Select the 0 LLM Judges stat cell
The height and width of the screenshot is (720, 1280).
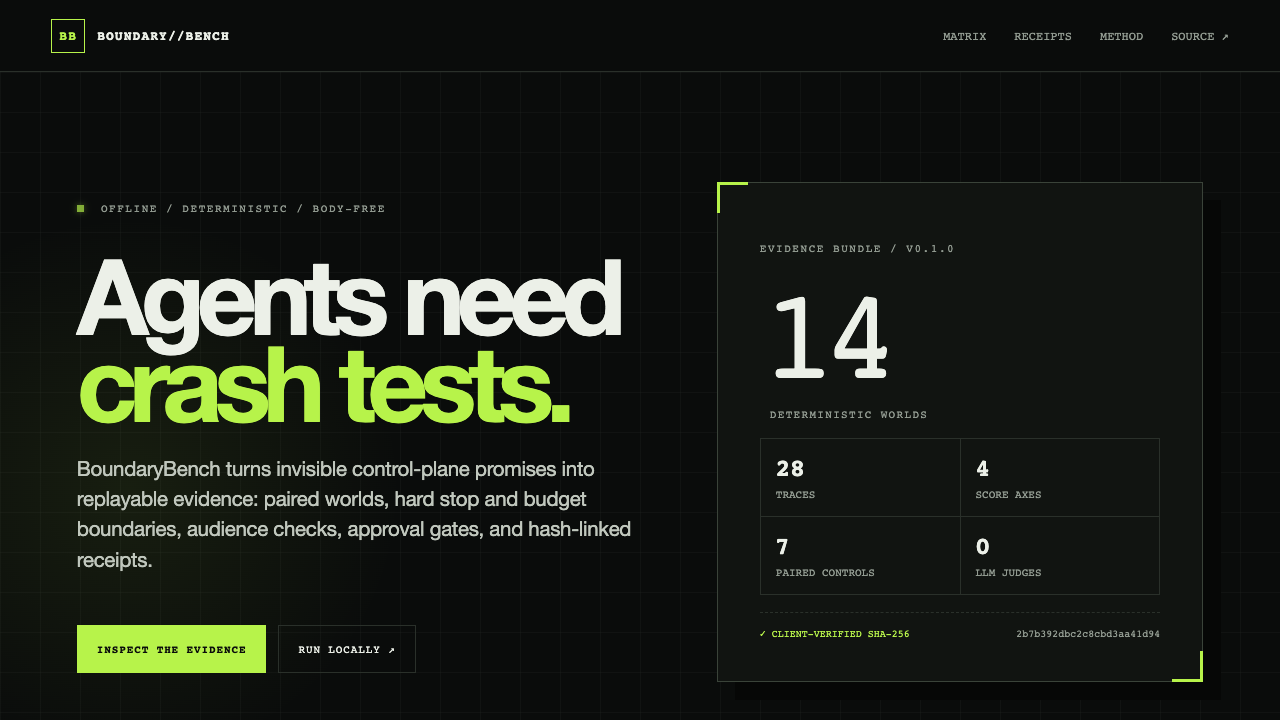1060,556
